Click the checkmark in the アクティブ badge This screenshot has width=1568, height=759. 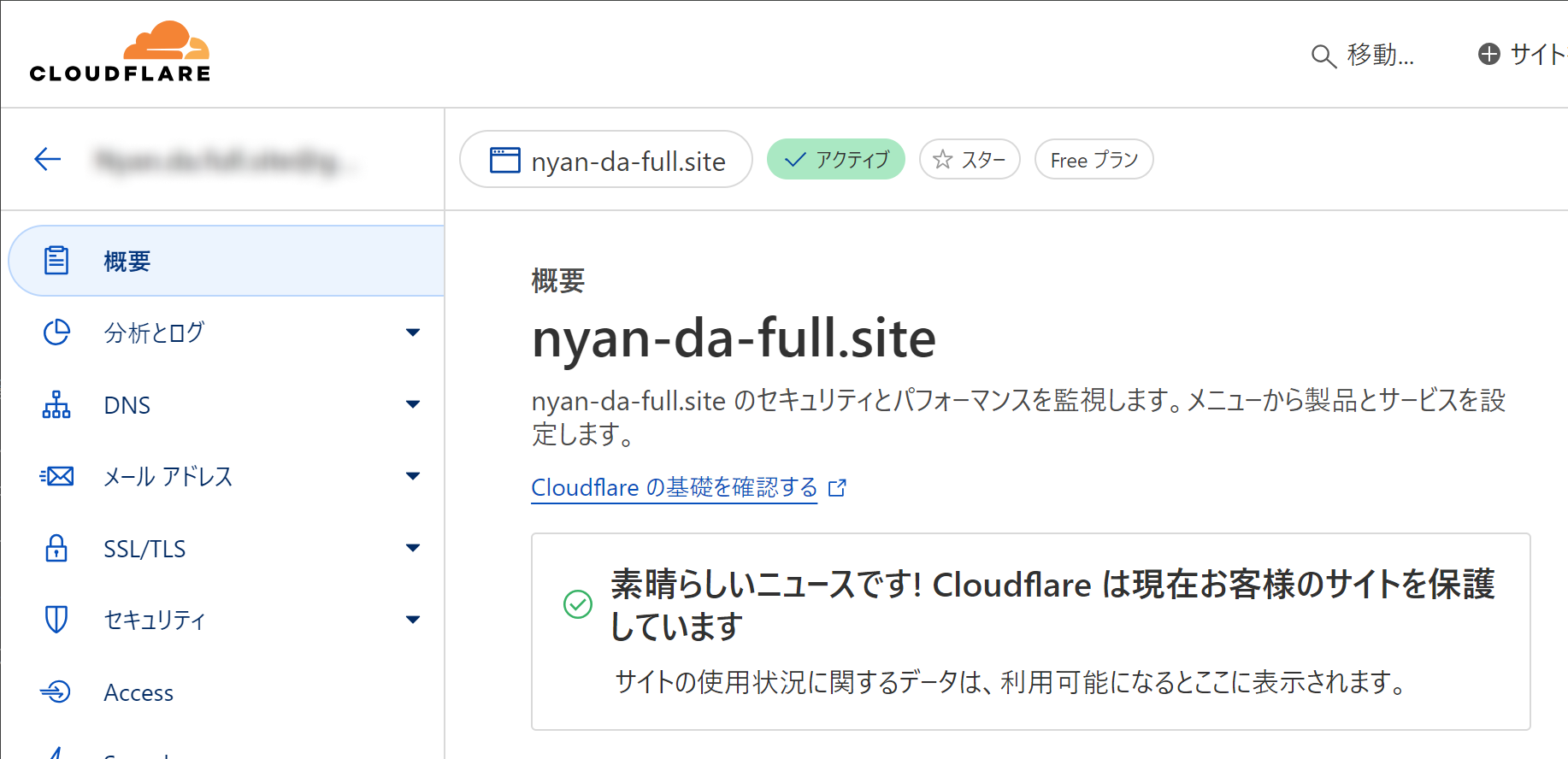coord(795,160)
